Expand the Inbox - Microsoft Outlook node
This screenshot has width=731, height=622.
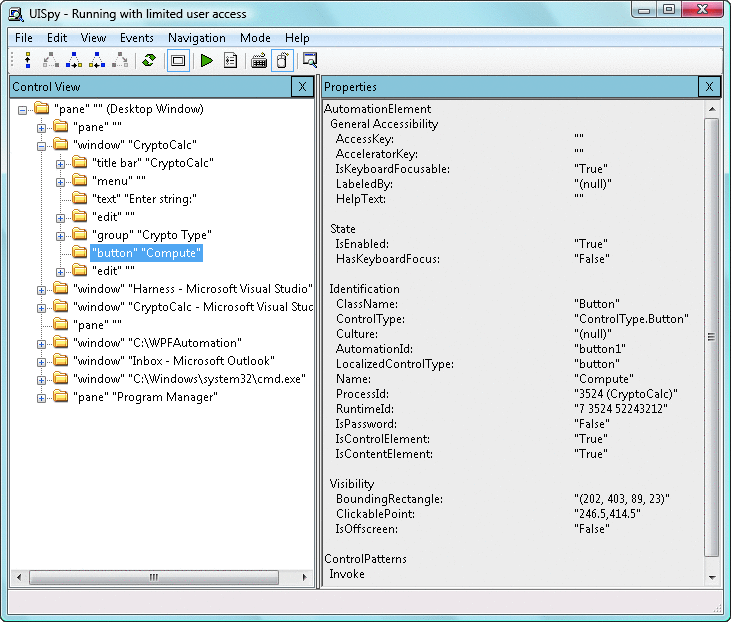pos(41,362)
